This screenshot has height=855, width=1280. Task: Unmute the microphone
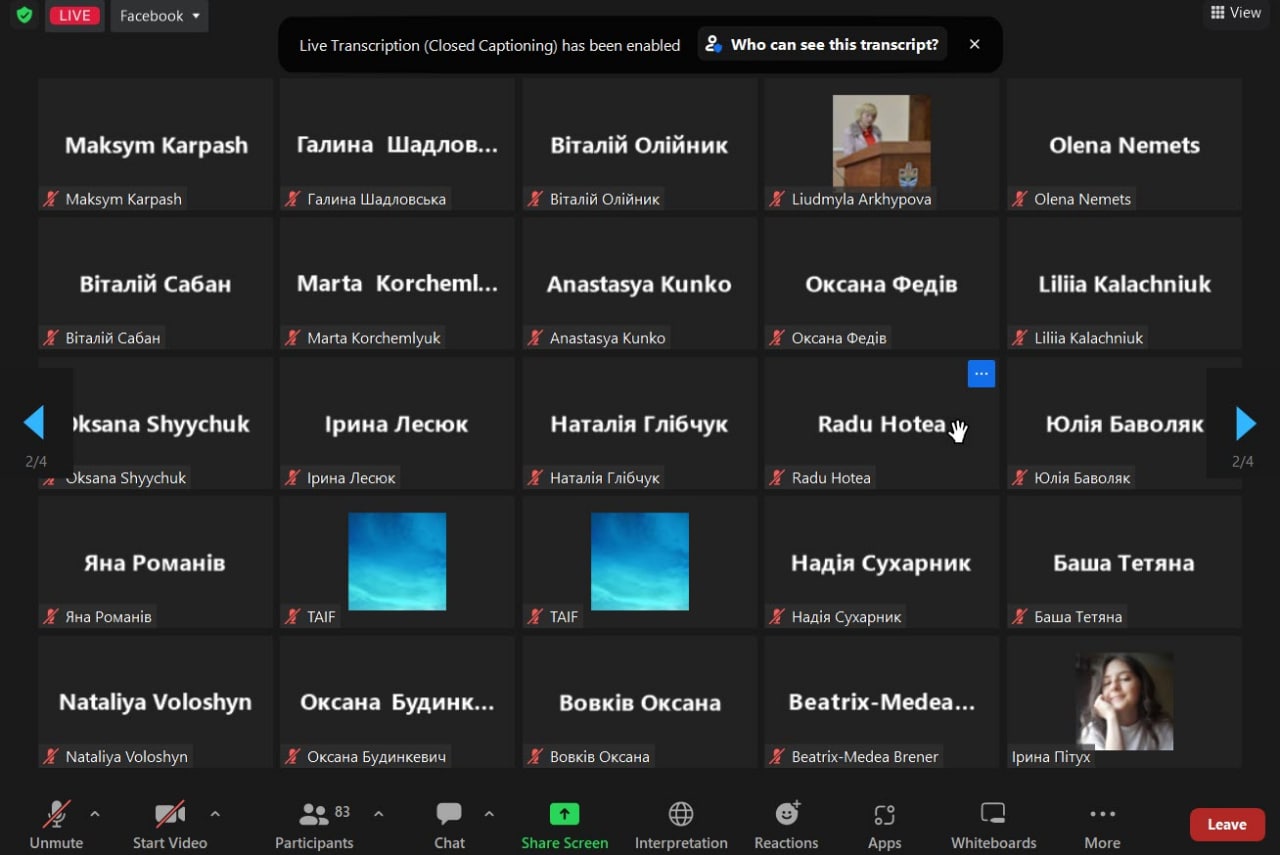pyautogui.click(x=56, y=824)
